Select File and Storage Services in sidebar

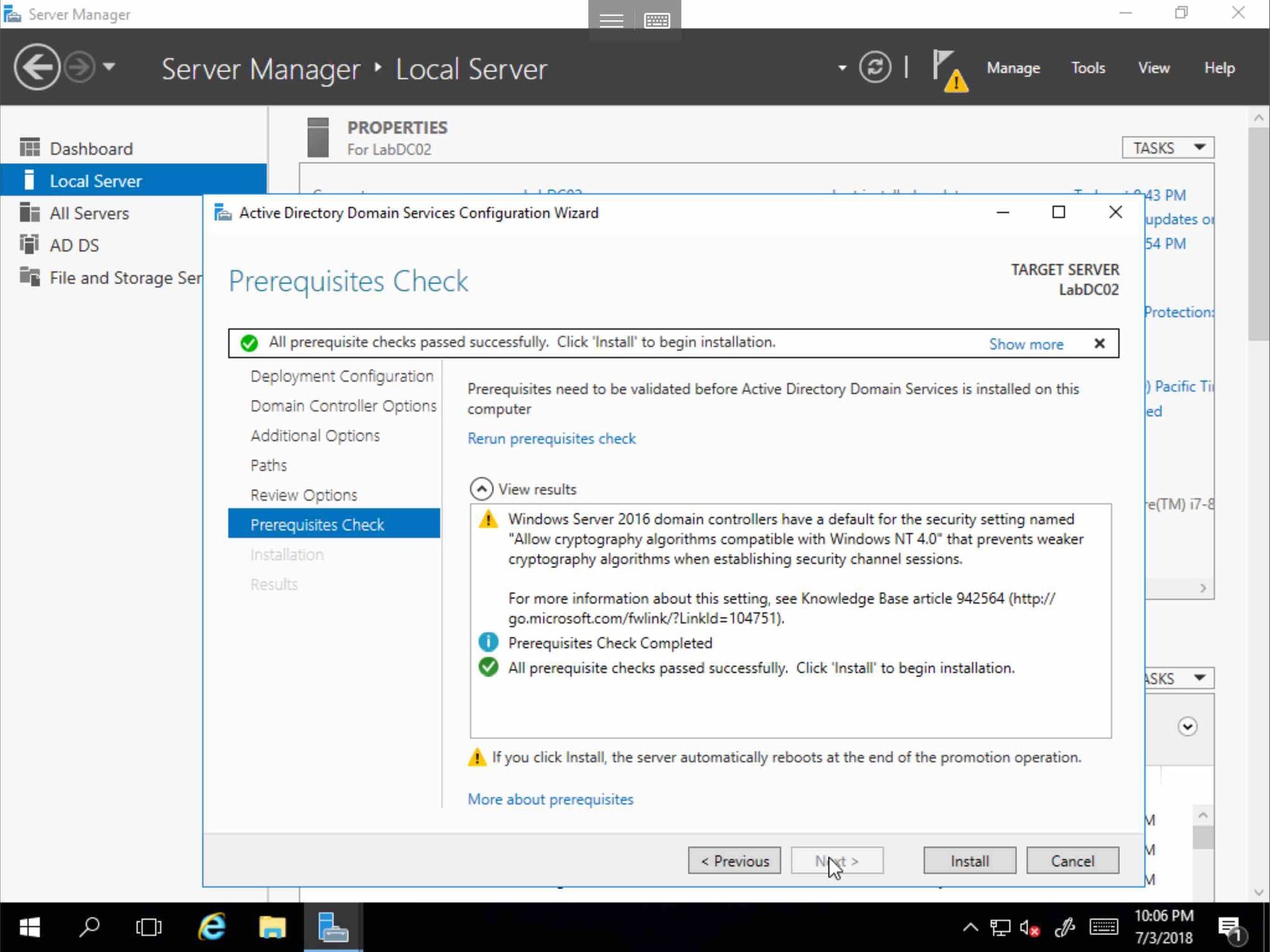tap(102, 278)
